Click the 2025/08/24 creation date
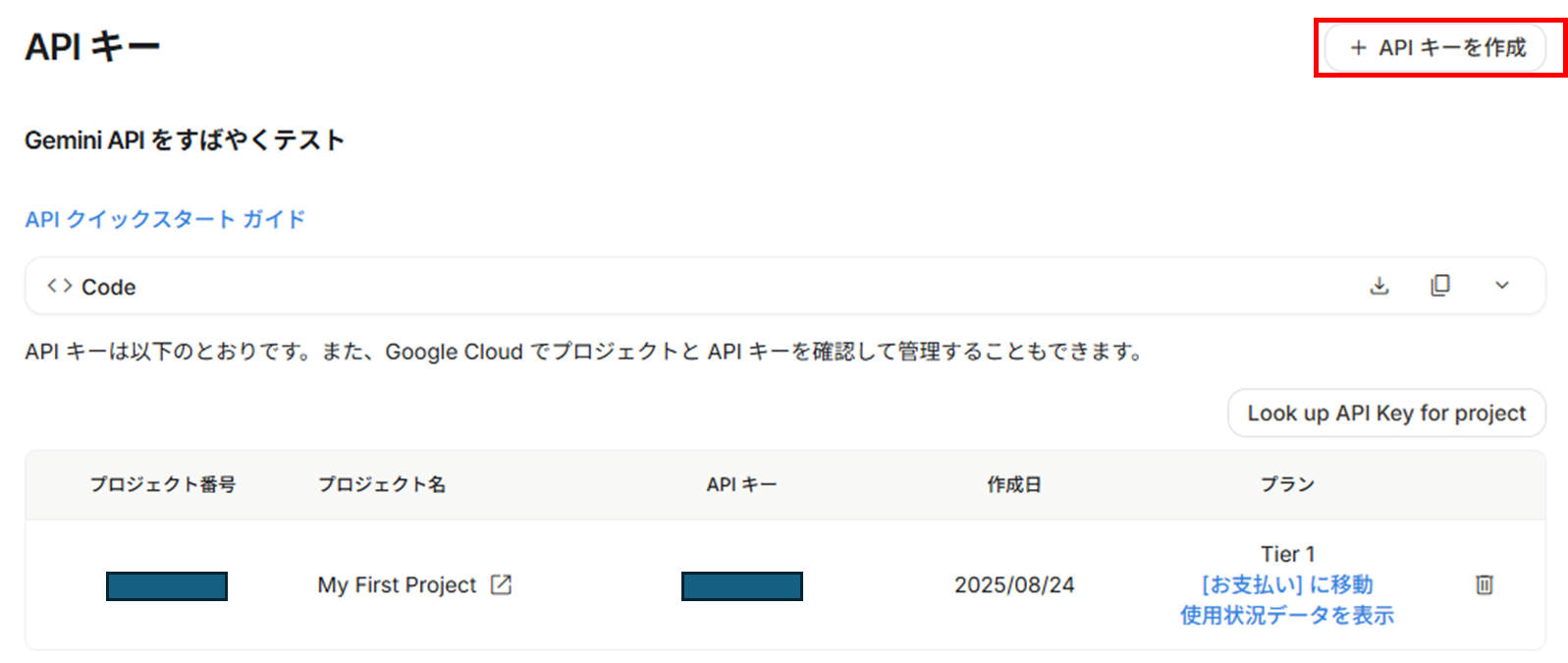Viewport: 1568px width, 663px height. (x=1014, y=584)
